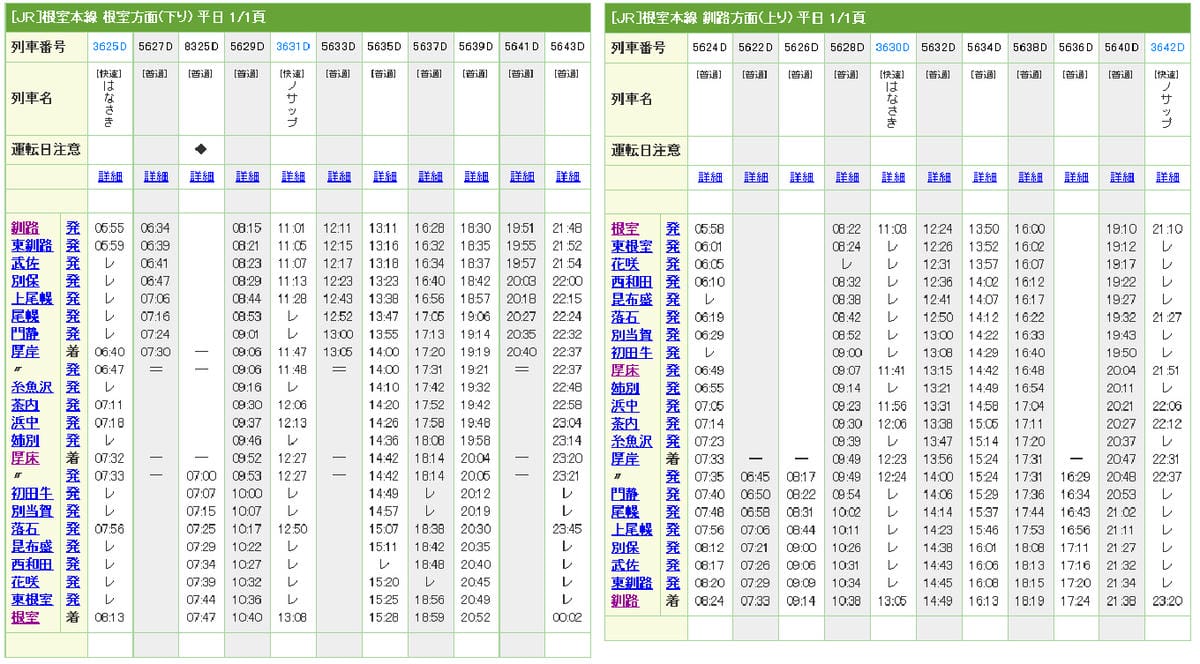Screen dimensions: 1200x664
Task: Click 尾幌 station in 釧路方面 timetable
Action: tap(625, 511)
